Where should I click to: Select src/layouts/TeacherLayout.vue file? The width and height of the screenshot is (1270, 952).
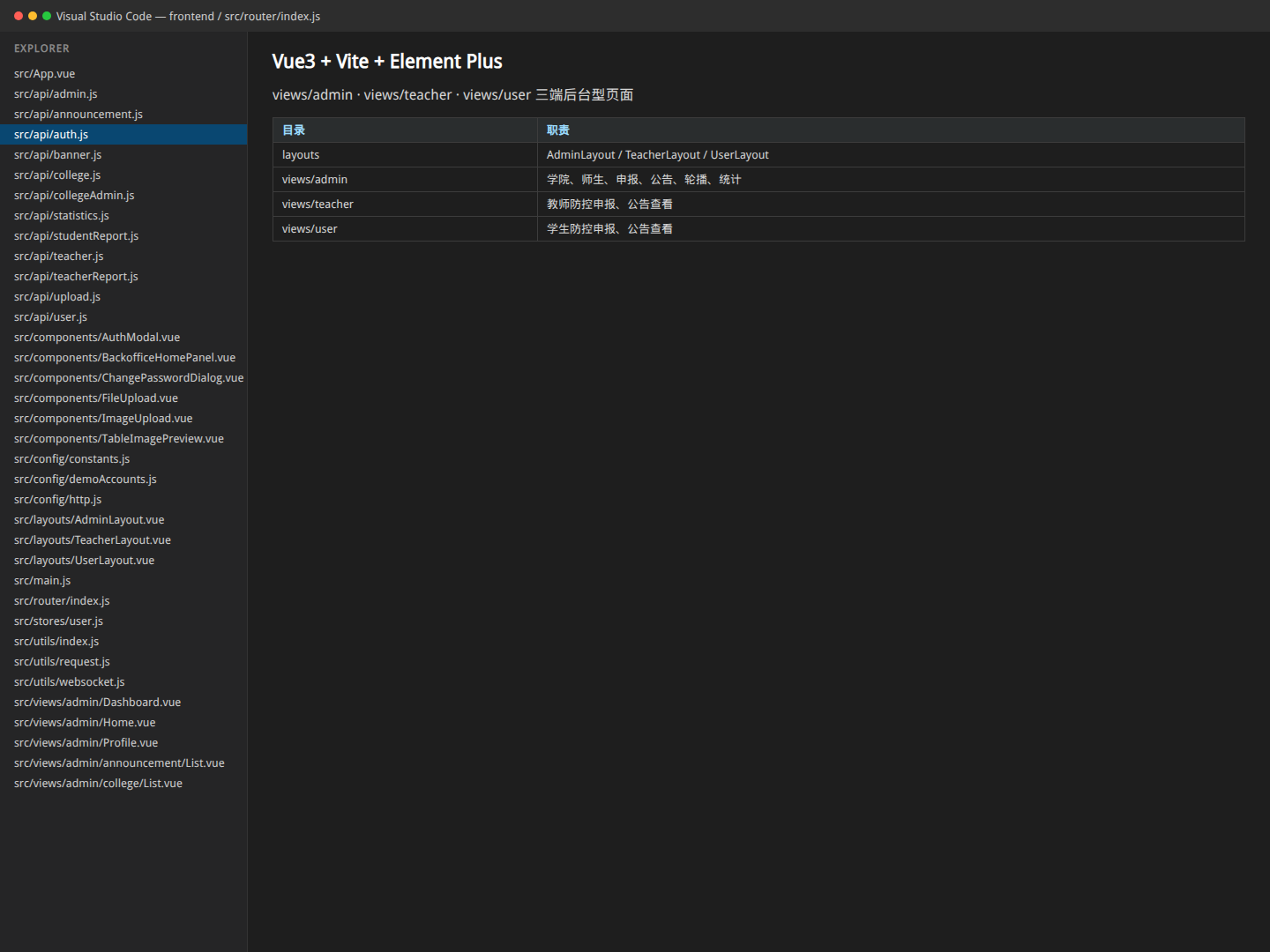[123, 540]
